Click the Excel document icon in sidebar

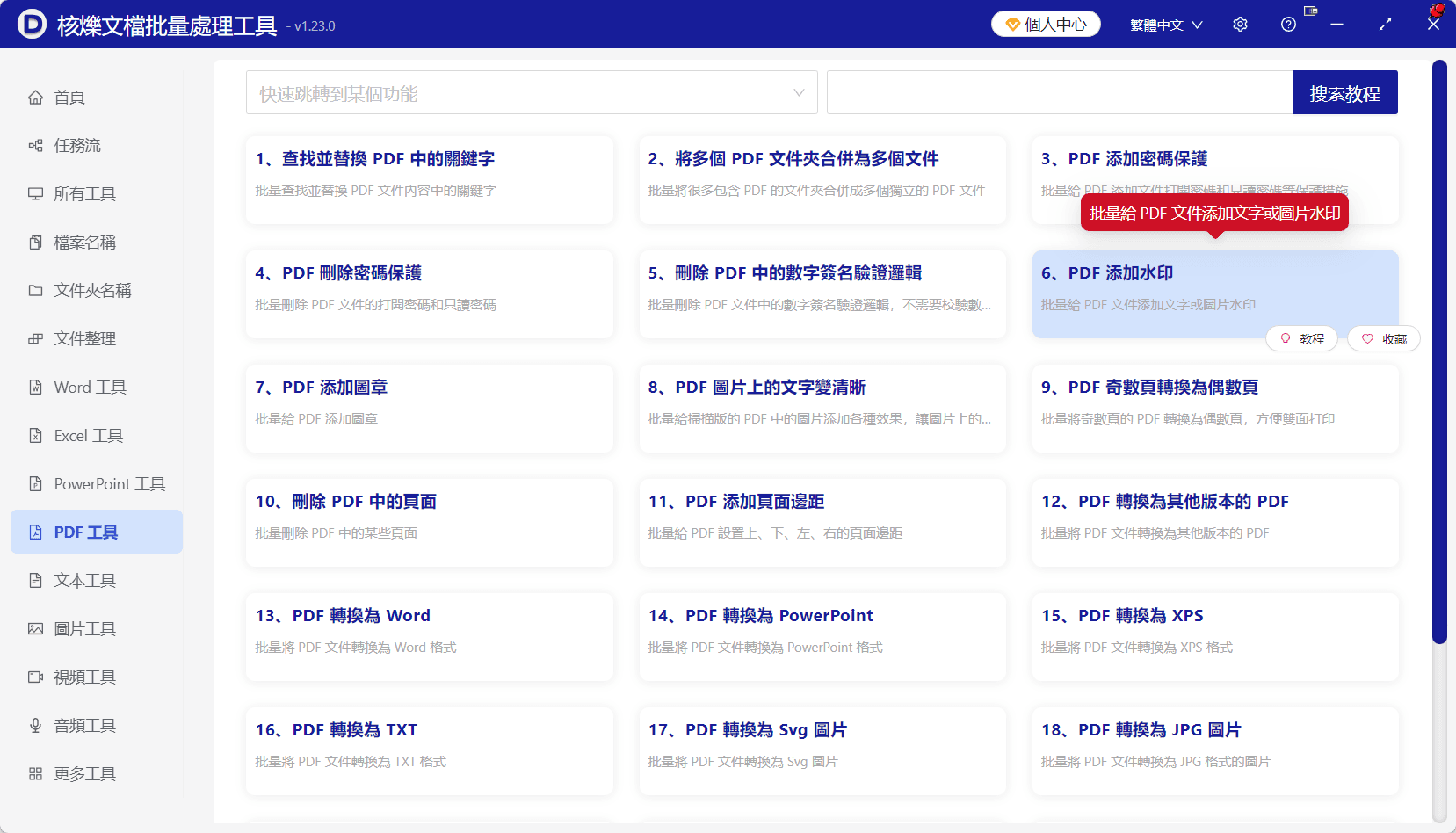pyautogui.click(x=35, y=435)
